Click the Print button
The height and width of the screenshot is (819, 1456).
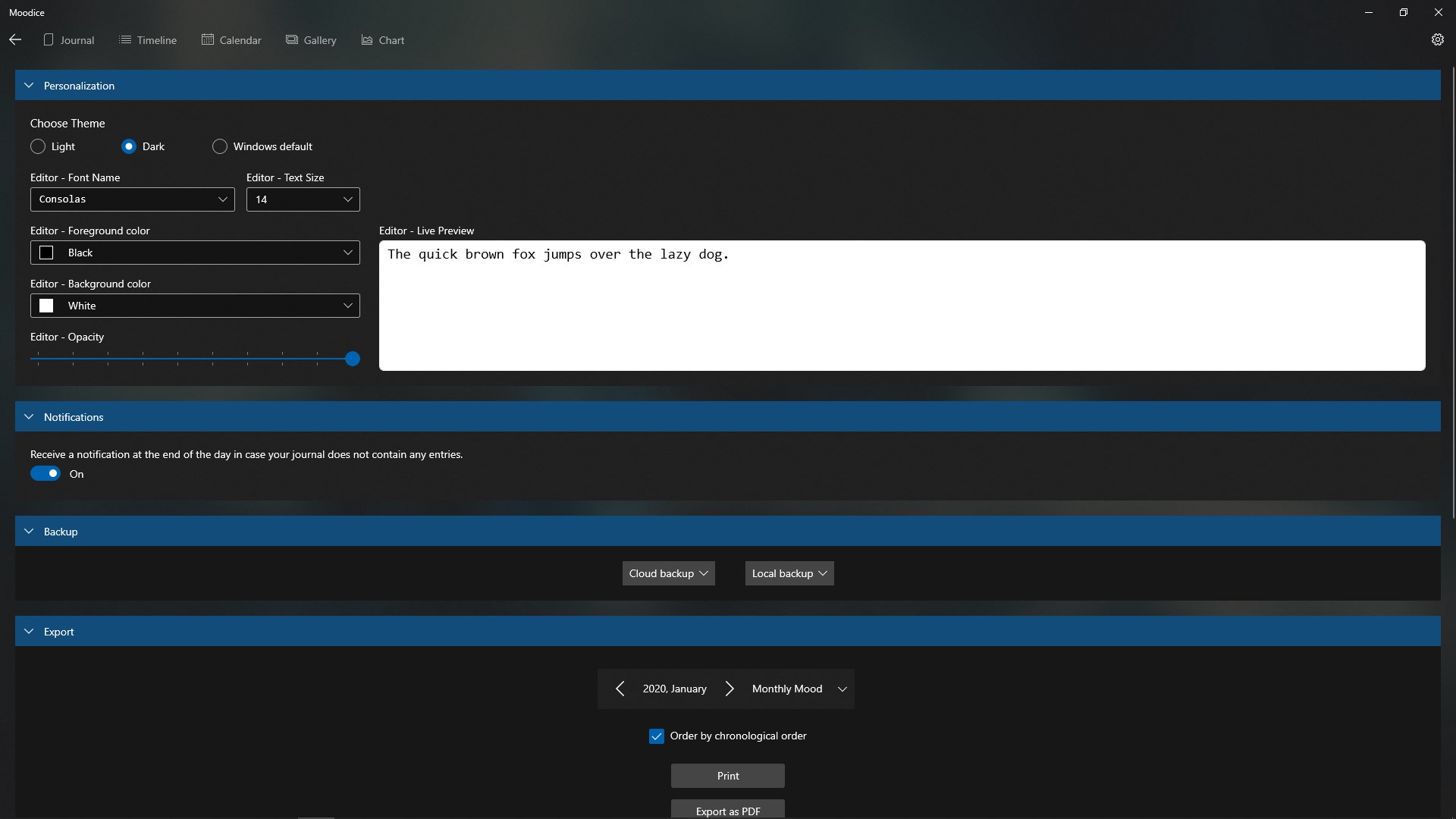coord(727,776)
